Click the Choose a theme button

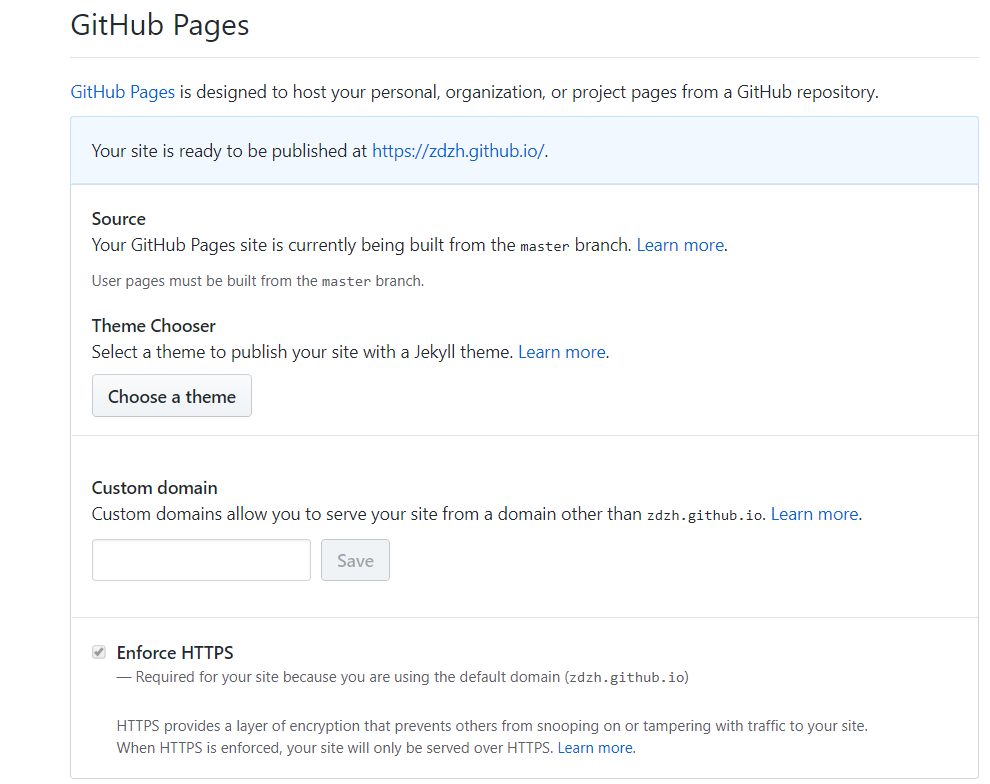click(172, 396)
